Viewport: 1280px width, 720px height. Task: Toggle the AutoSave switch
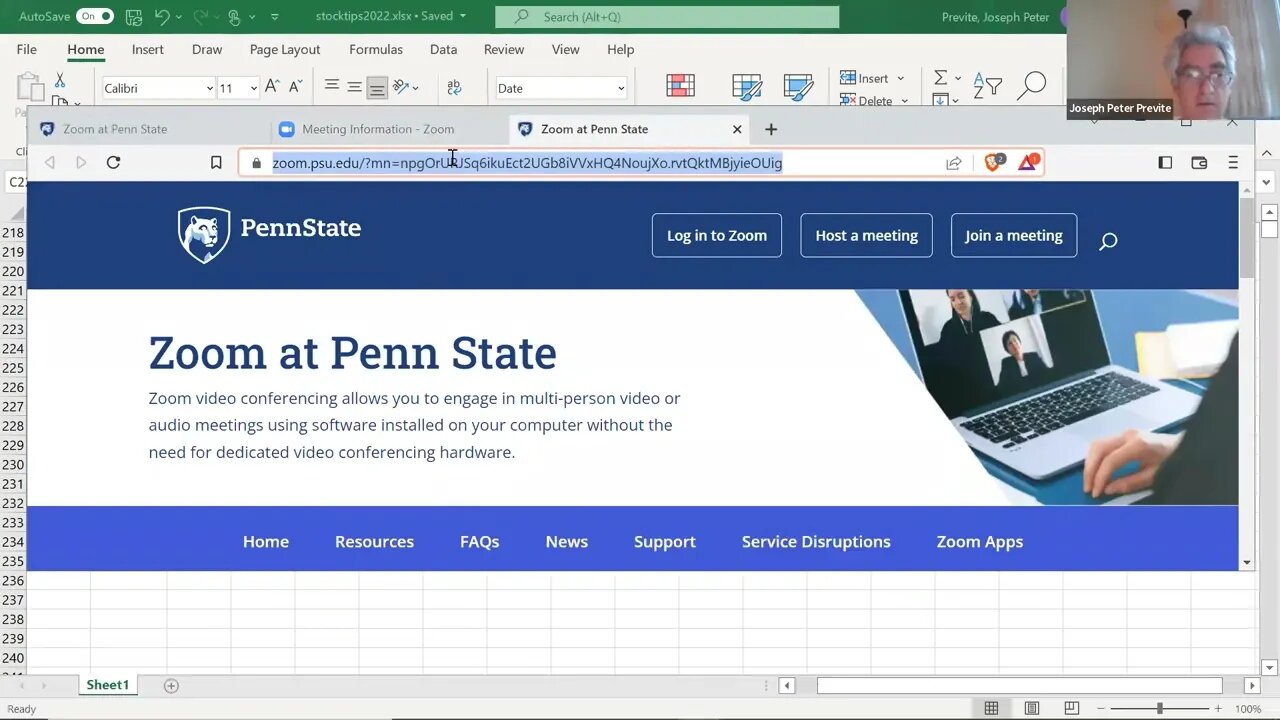click(x=95, y=17)
